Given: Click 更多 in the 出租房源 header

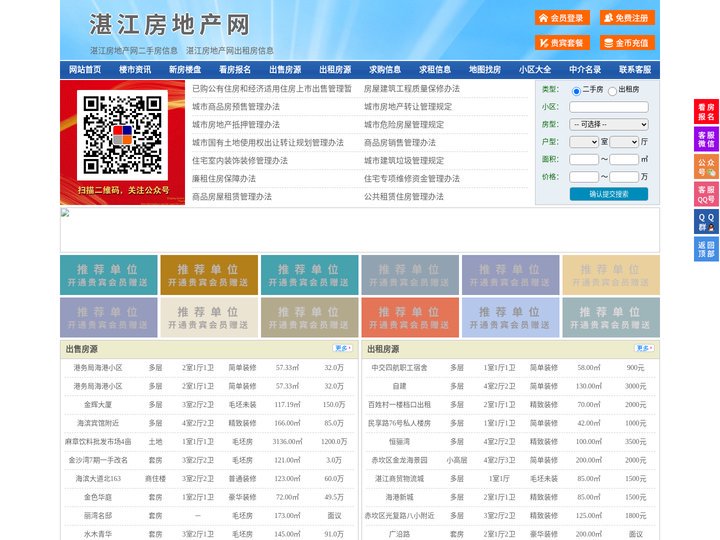Looking at the screenshot, I should click(644, 349).
